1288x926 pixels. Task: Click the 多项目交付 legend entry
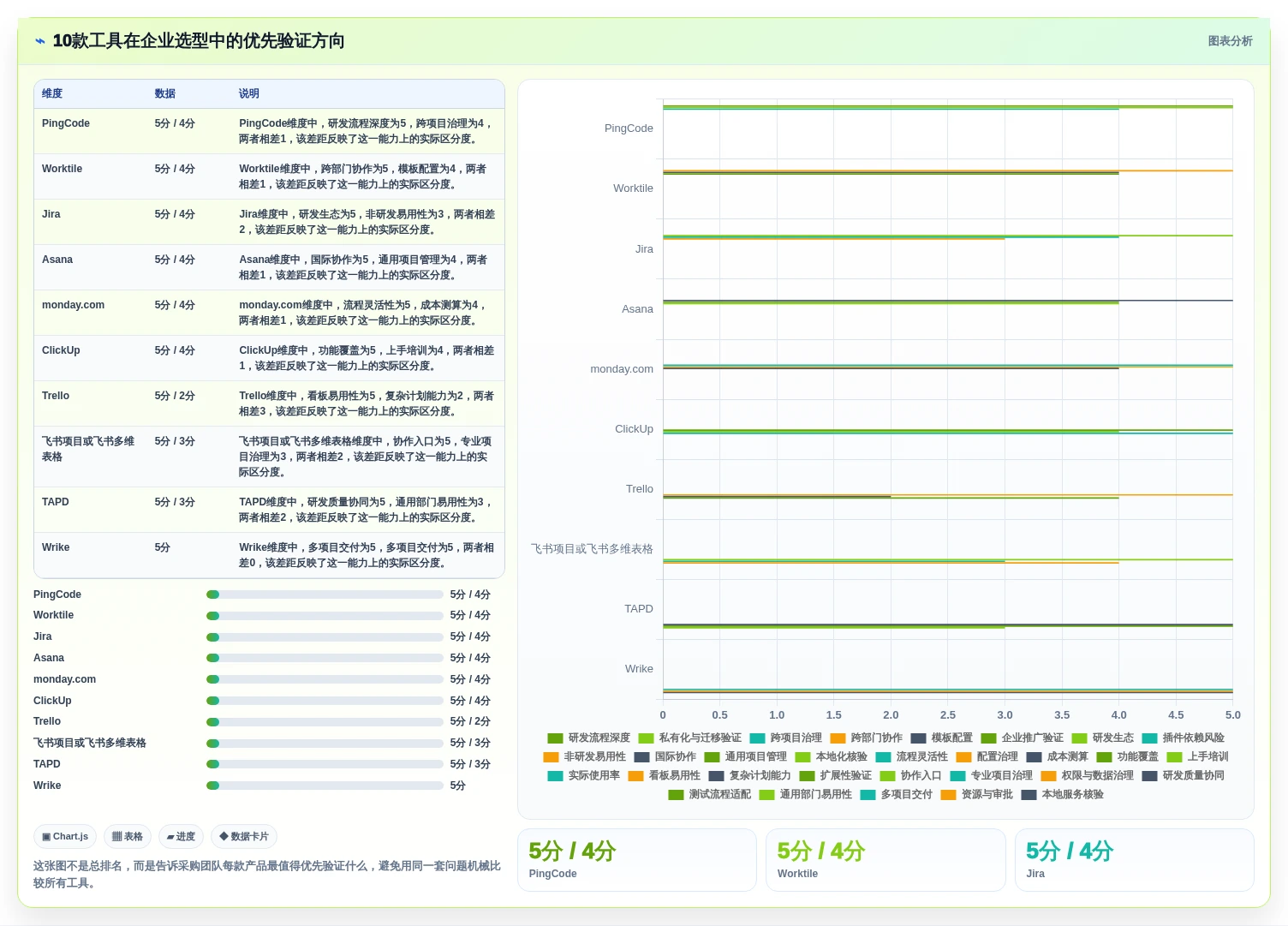click(x=897, y=794)
